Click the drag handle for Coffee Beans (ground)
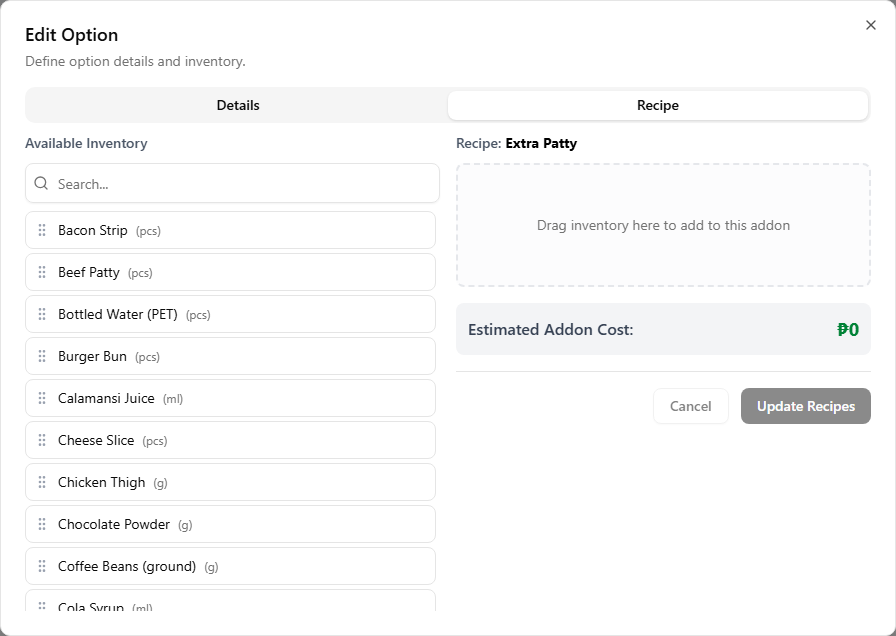Screen dimensions: 896x636 pyautogui.click(x=42, y=566)
